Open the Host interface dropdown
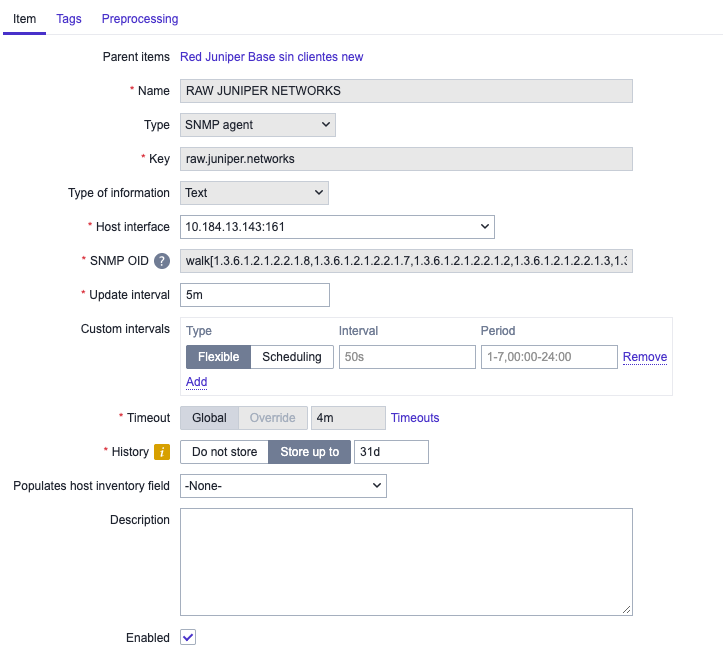The height and width of the screenshot is (650, 723). pyautogui.click(x=338, y=227)
